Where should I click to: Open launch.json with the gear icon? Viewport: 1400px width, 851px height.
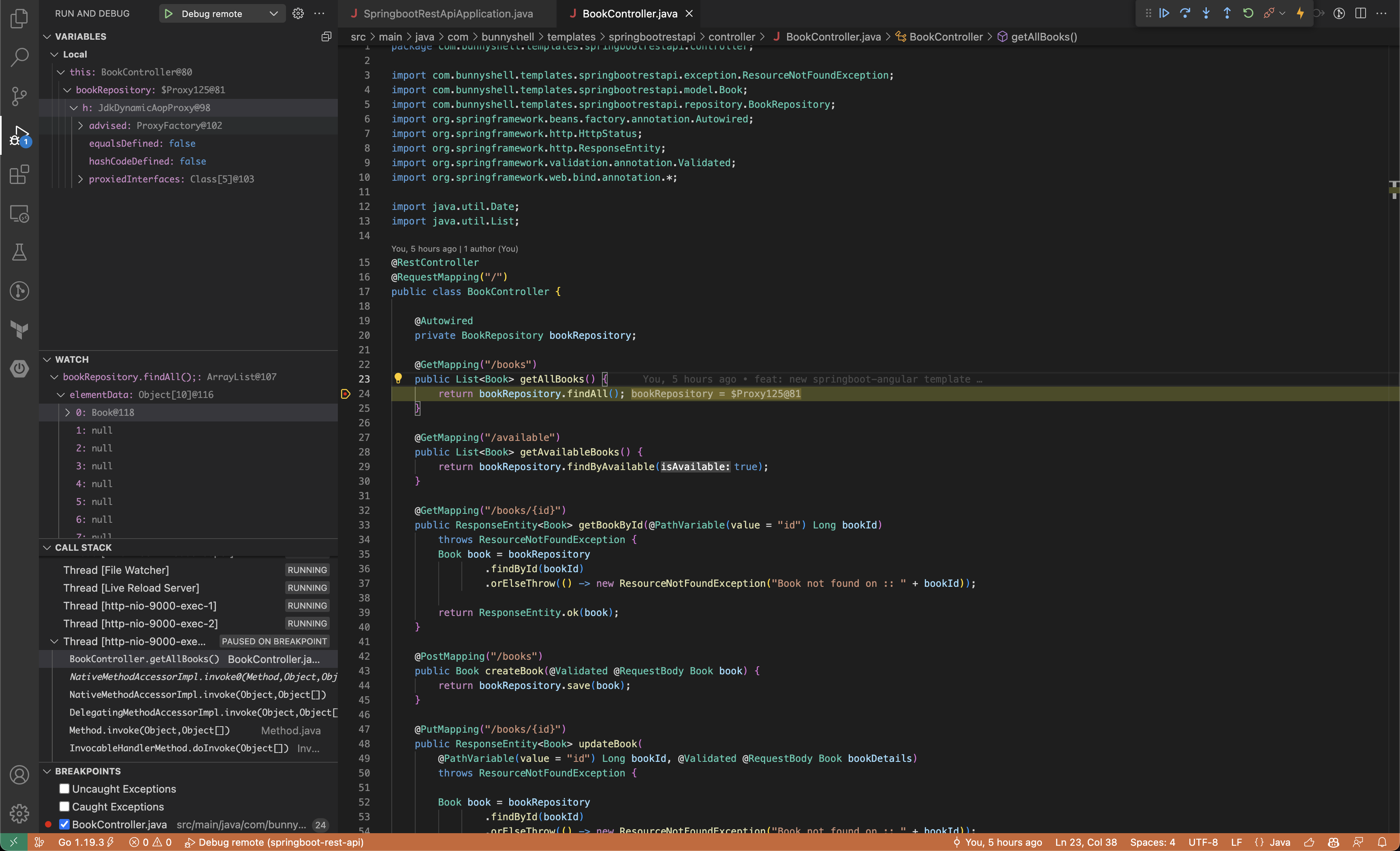coord(298,13)
